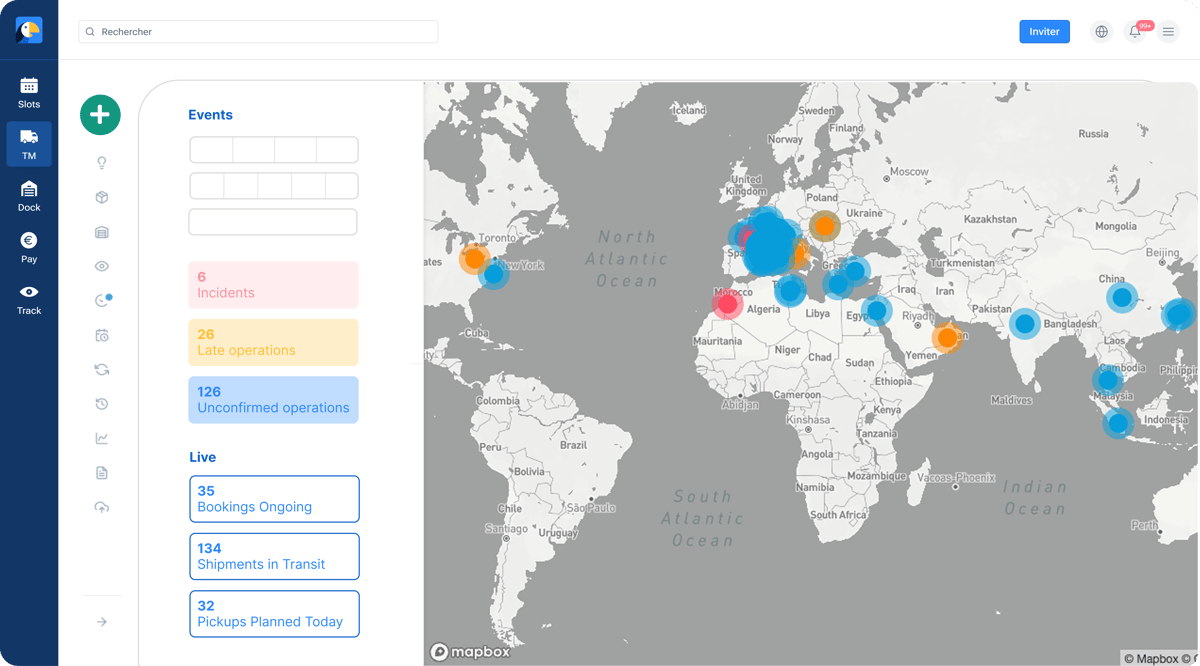Toggle the eye visibility icon in sidebar
The height and width of the screenshot is (666, 1200).
coord(101,266)
